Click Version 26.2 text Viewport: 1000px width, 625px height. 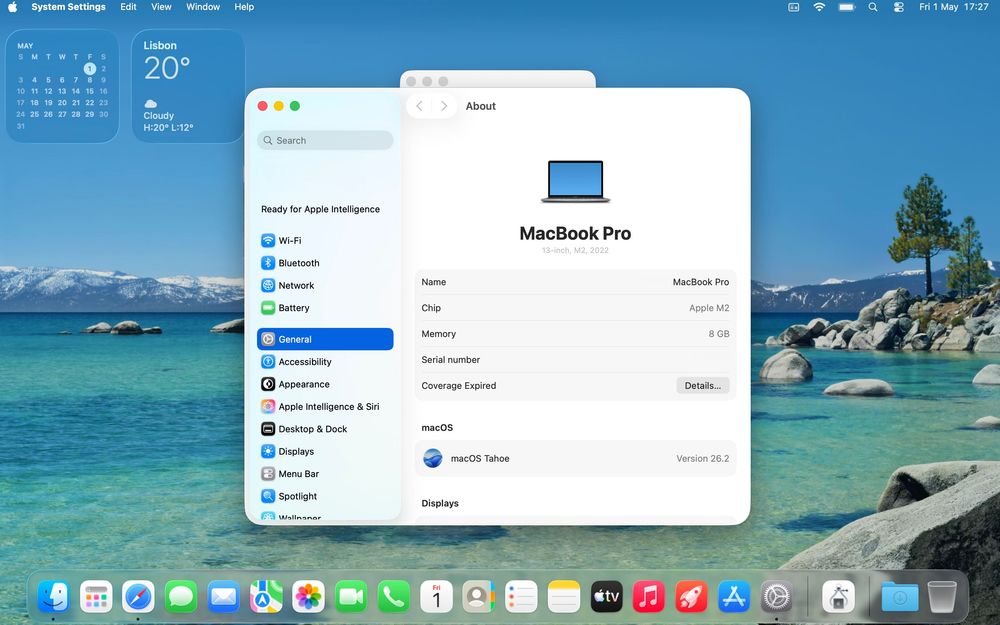coord(702,458)
